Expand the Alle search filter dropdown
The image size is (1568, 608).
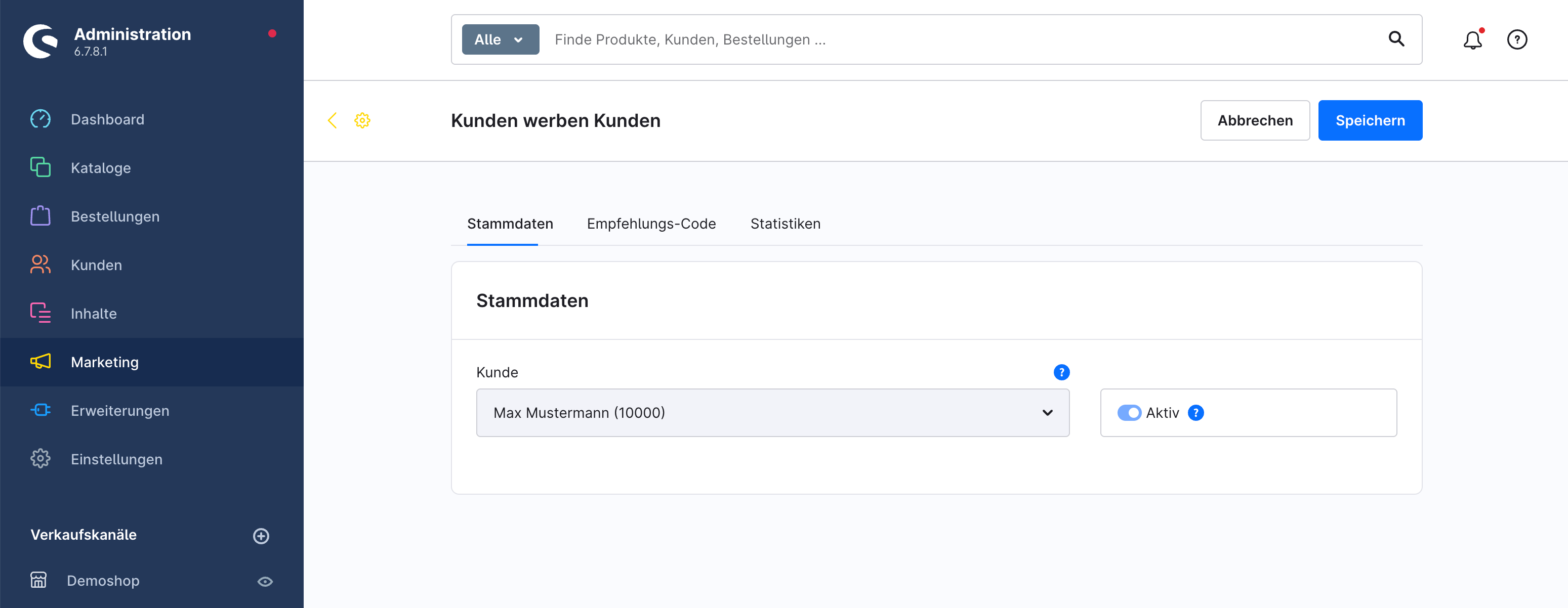(500, 40)
